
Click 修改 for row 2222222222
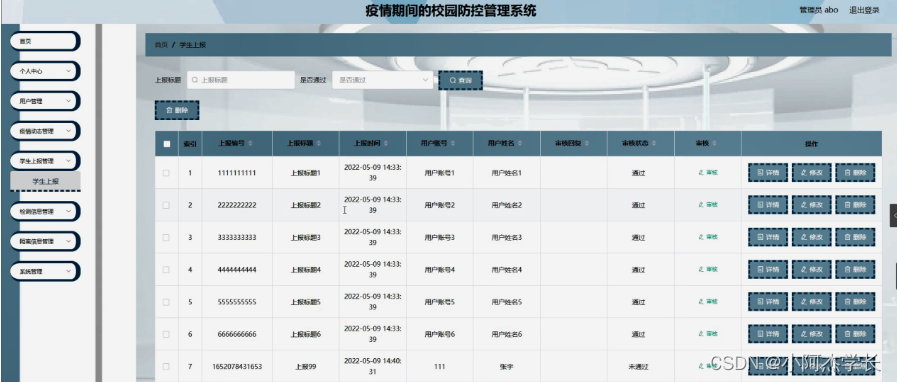pyautogui.click(x=811, y=205)
